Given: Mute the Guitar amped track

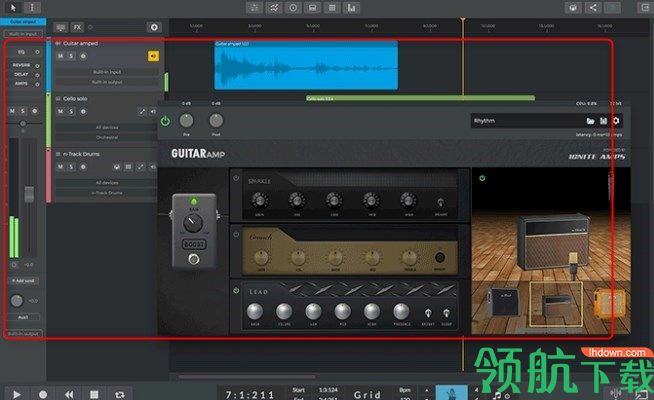Looking at the screenshot, I should click(x=60, y=56).
